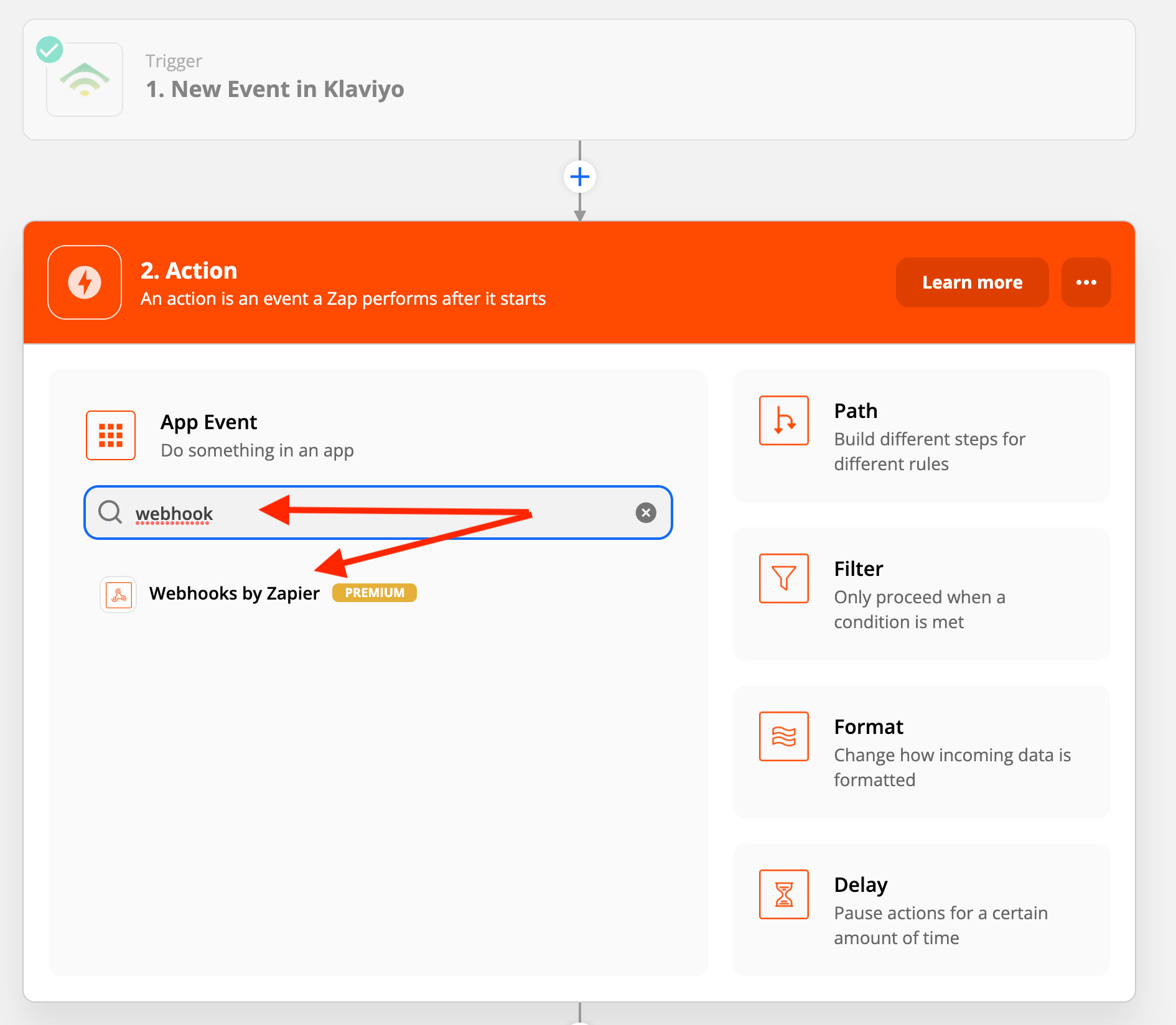This screenshot has height=1025, width=1176.
Task: Click the App Event heading
Action: (208, 422)
